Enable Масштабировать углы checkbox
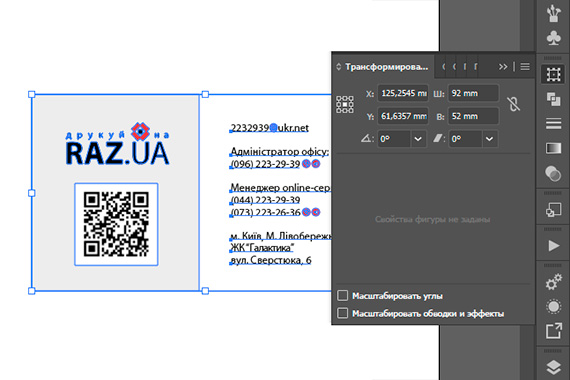This screenshot has width=570, height=380. coord(342,295)
